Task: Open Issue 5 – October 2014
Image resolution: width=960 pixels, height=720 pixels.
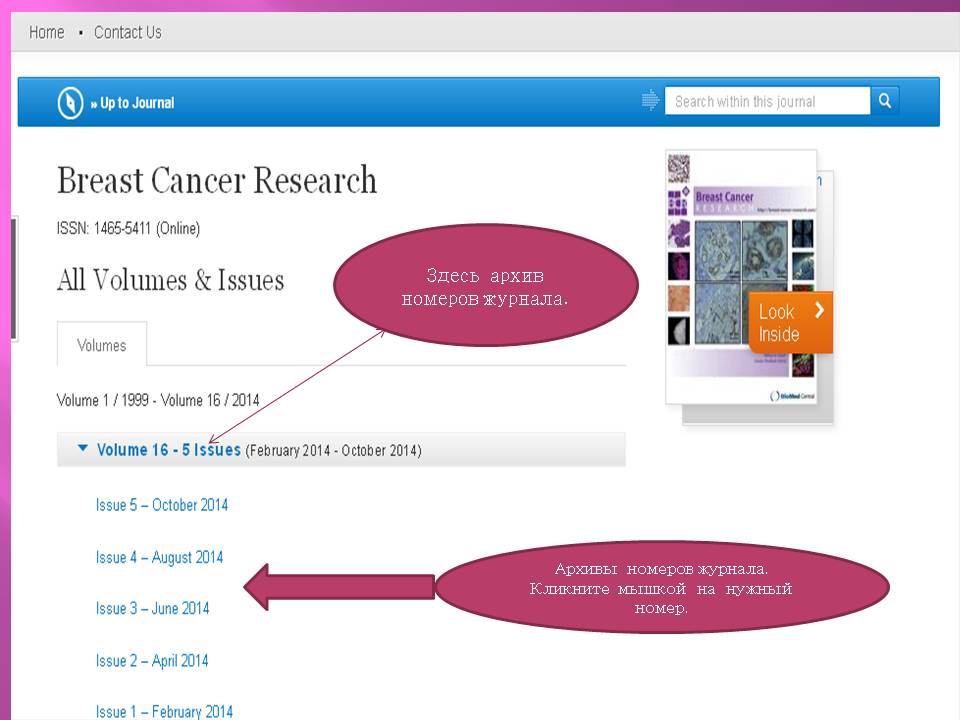Action: pyautogui.click(x=162, y=505)
